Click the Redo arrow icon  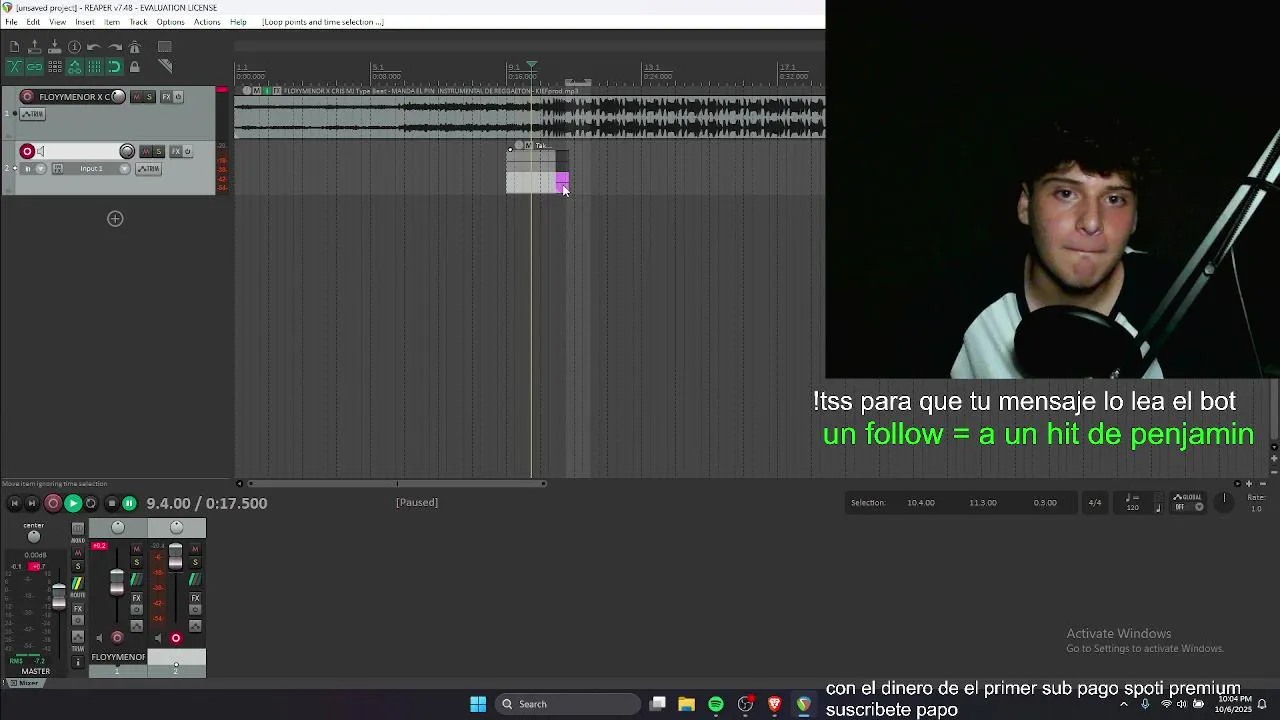pos(114,47)
